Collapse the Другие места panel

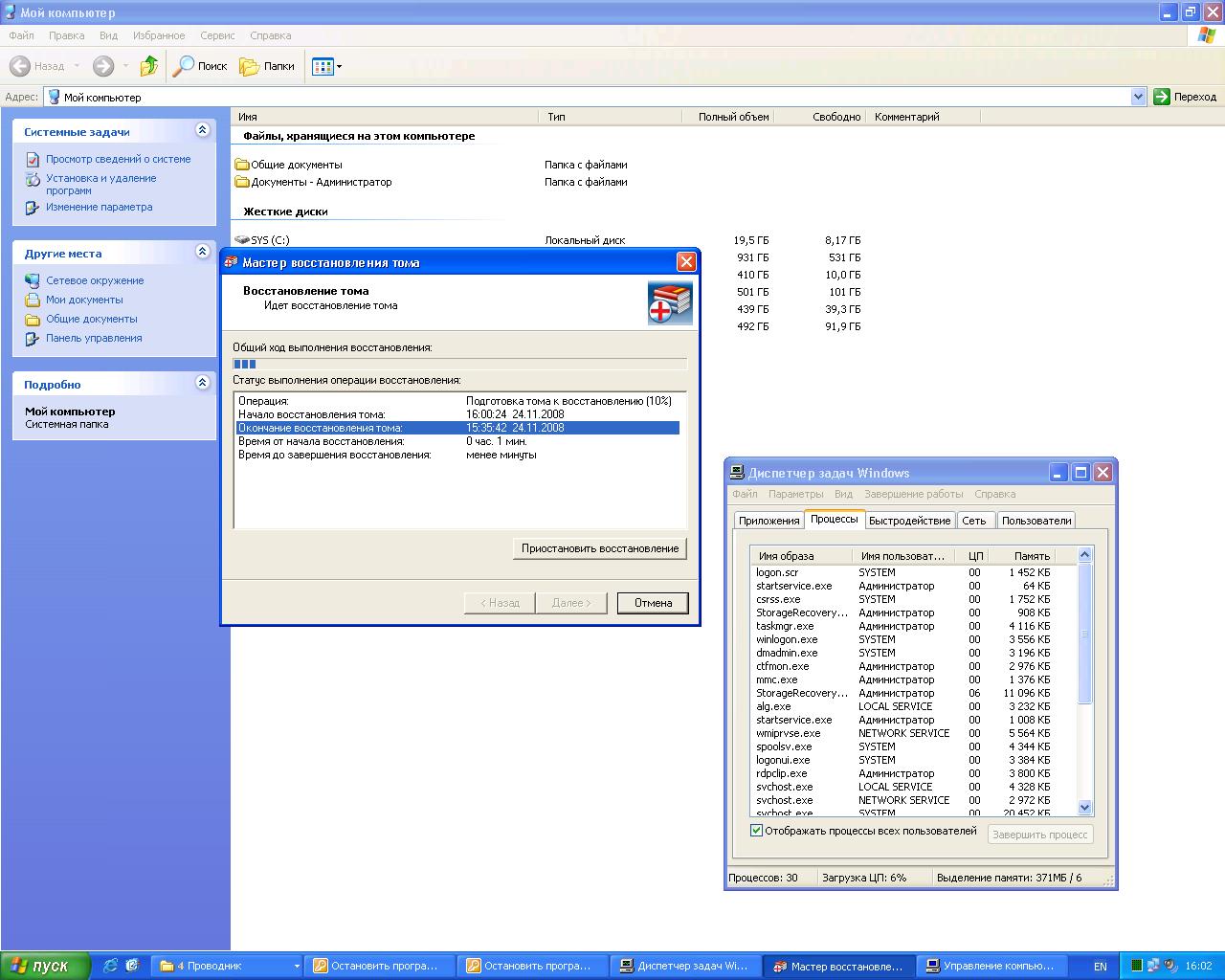[202, 252]
